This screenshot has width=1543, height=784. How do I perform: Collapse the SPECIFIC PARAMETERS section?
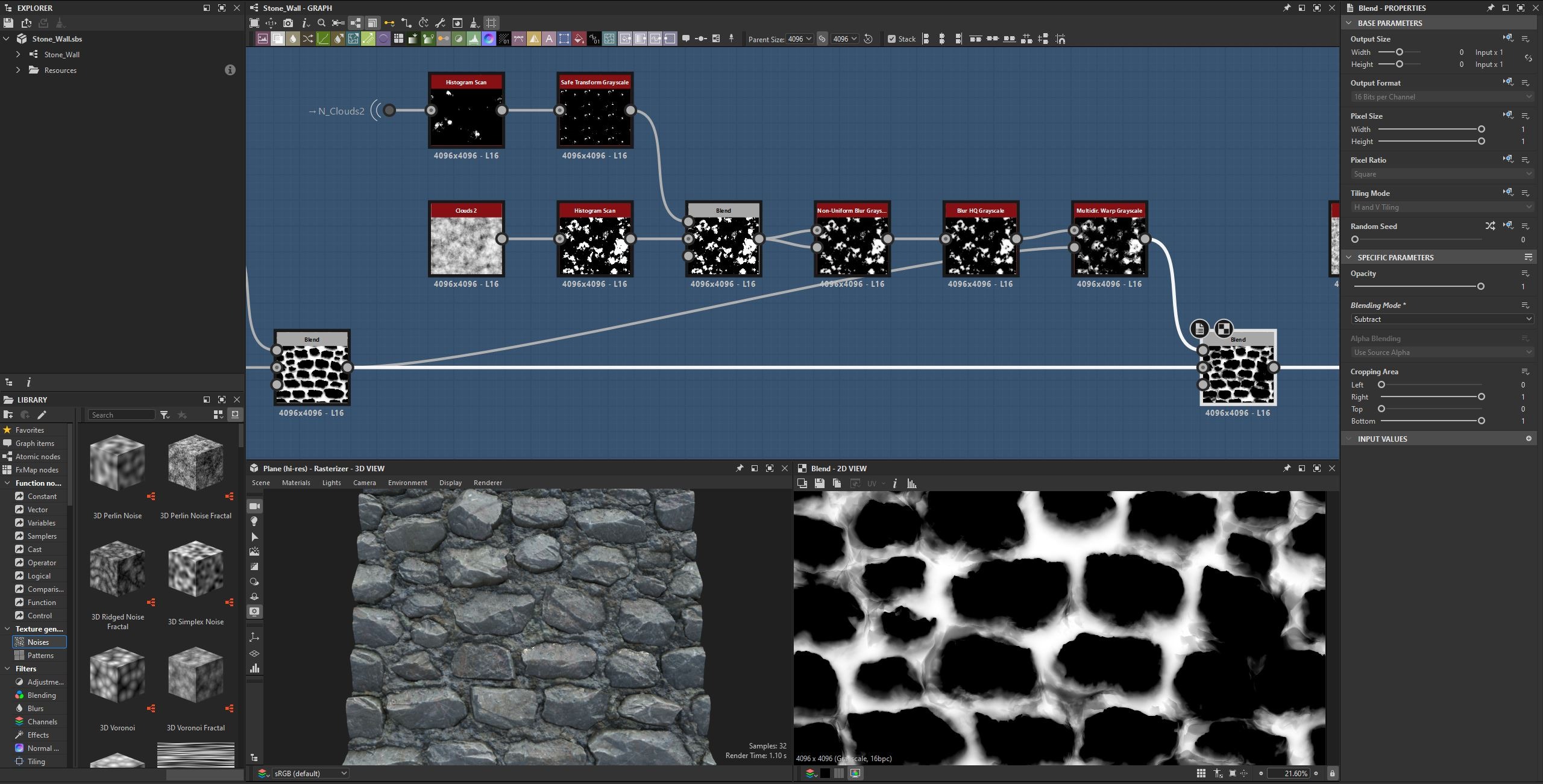tap(1349, 257)
